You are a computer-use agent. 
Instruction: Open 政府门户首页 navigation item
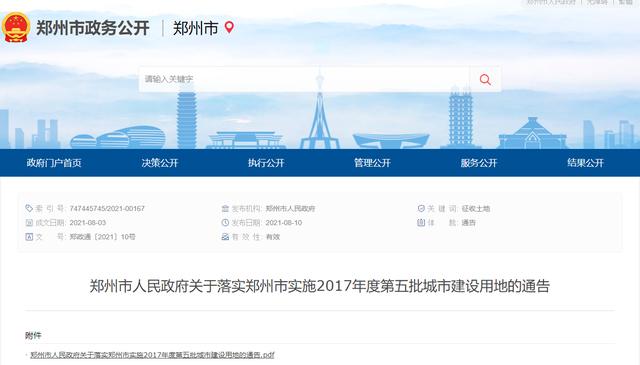coord(54,163)
